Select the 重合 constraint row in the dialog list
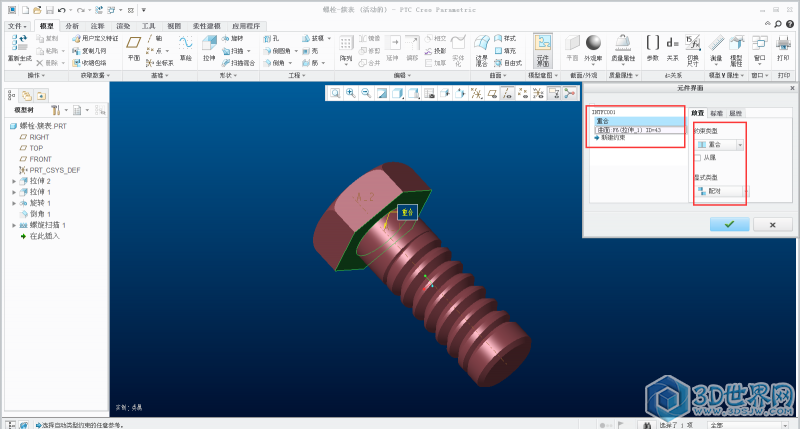 (x=639, y=121)
